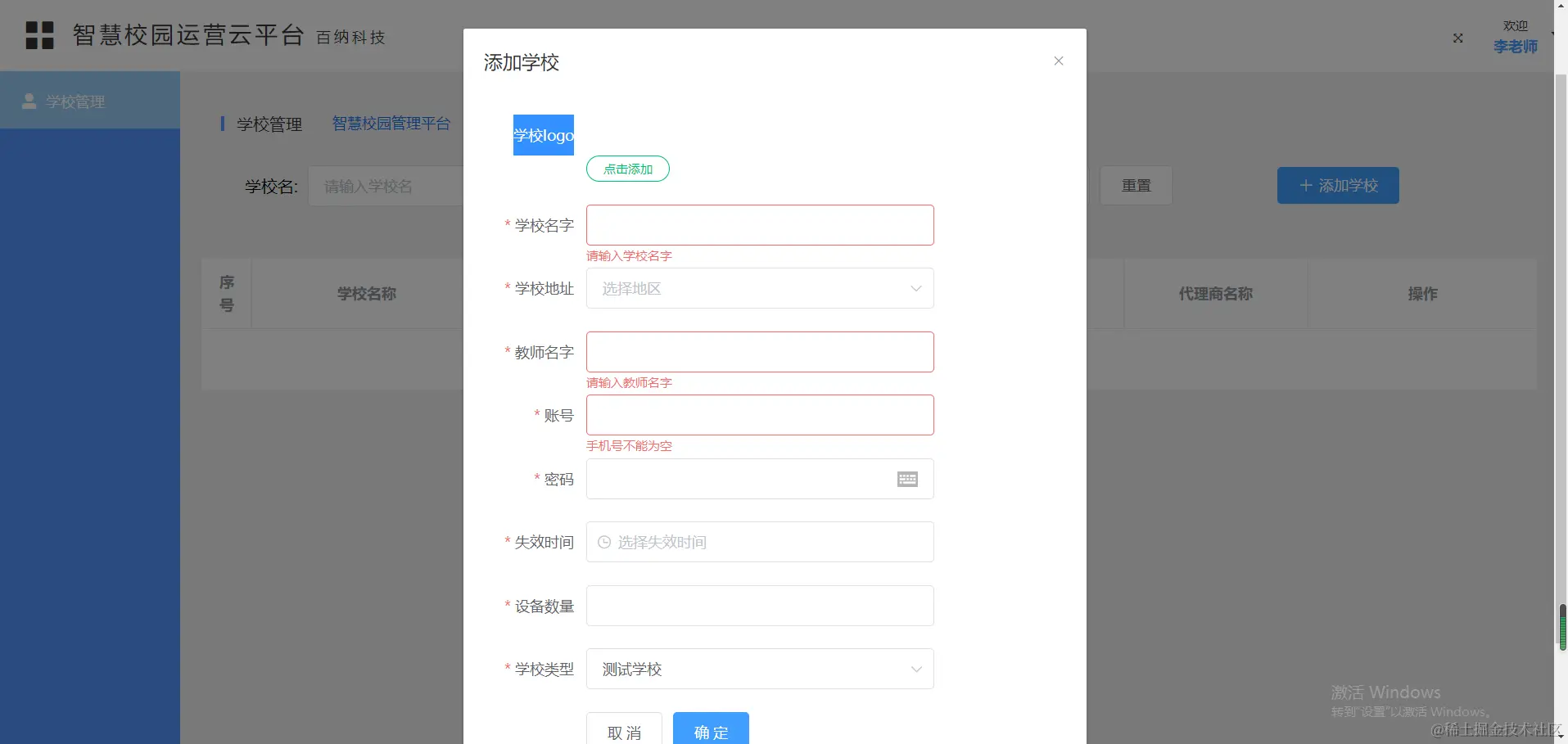Focus the 教师名字 input field
Viewport: 1568px width, 744px height.
[x=760, y=352]
